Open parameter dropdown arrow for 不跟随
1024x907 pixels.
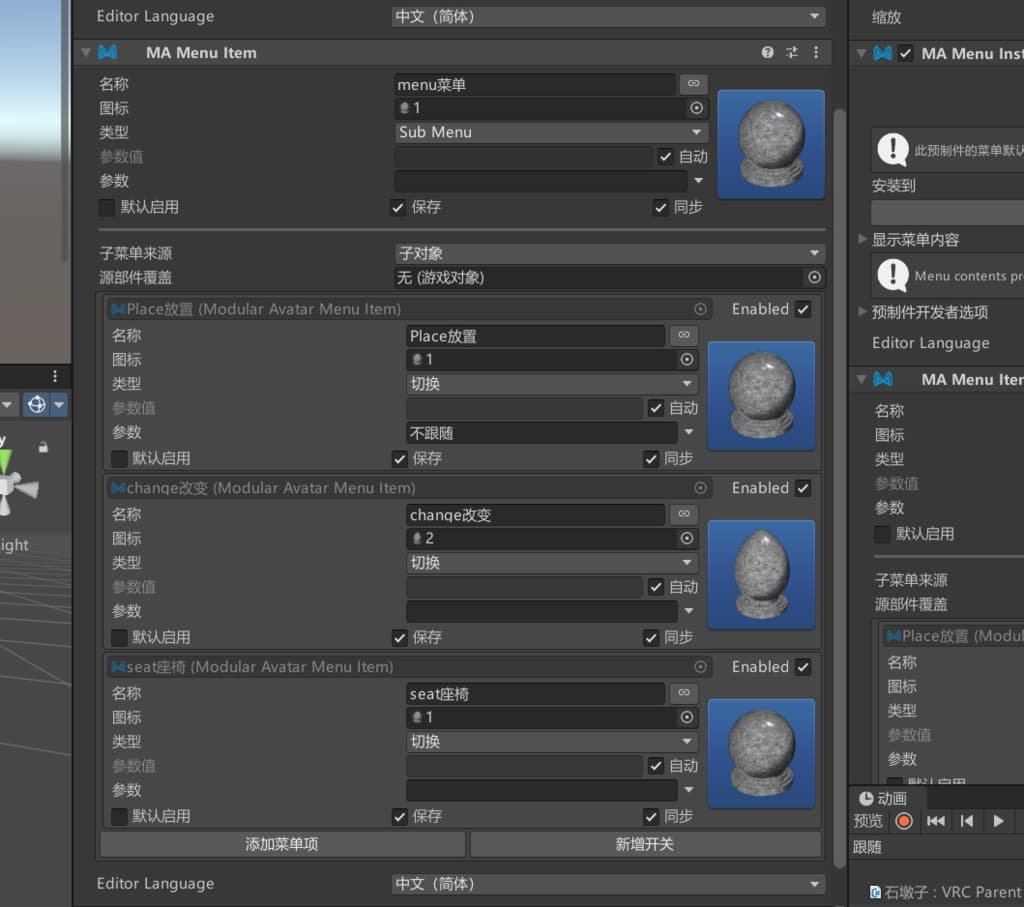click(x=689, y=432)
